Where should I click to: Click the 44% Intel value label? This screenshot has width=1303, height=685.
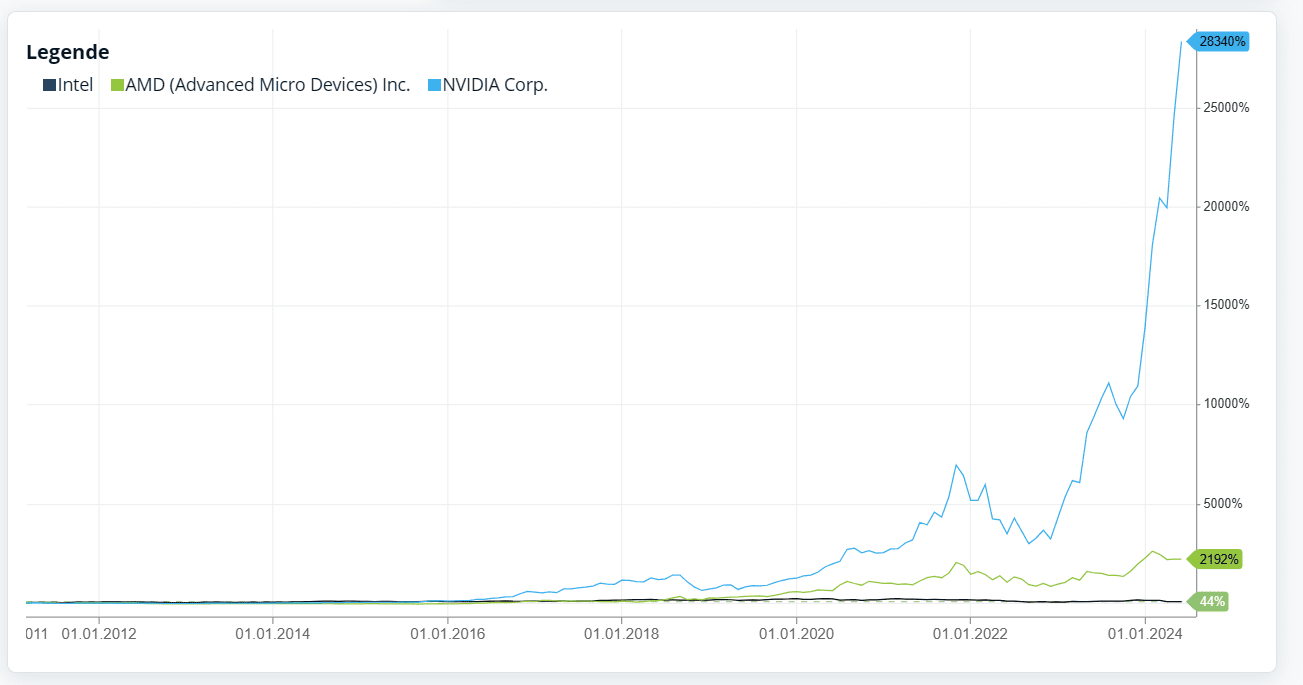click(x=1207, y=602)
